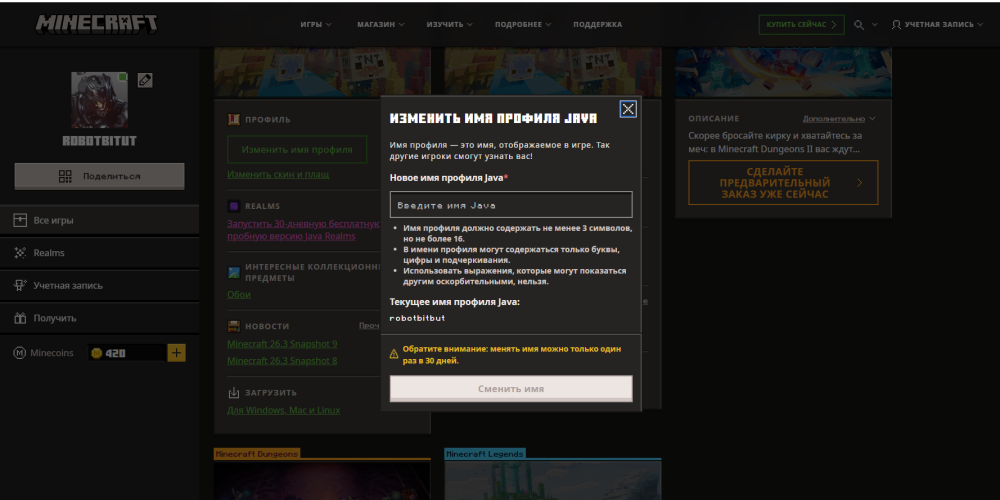Expand the chevron next to search
1000x500 pixels.
pyautogui.click(x=874, y=25)
